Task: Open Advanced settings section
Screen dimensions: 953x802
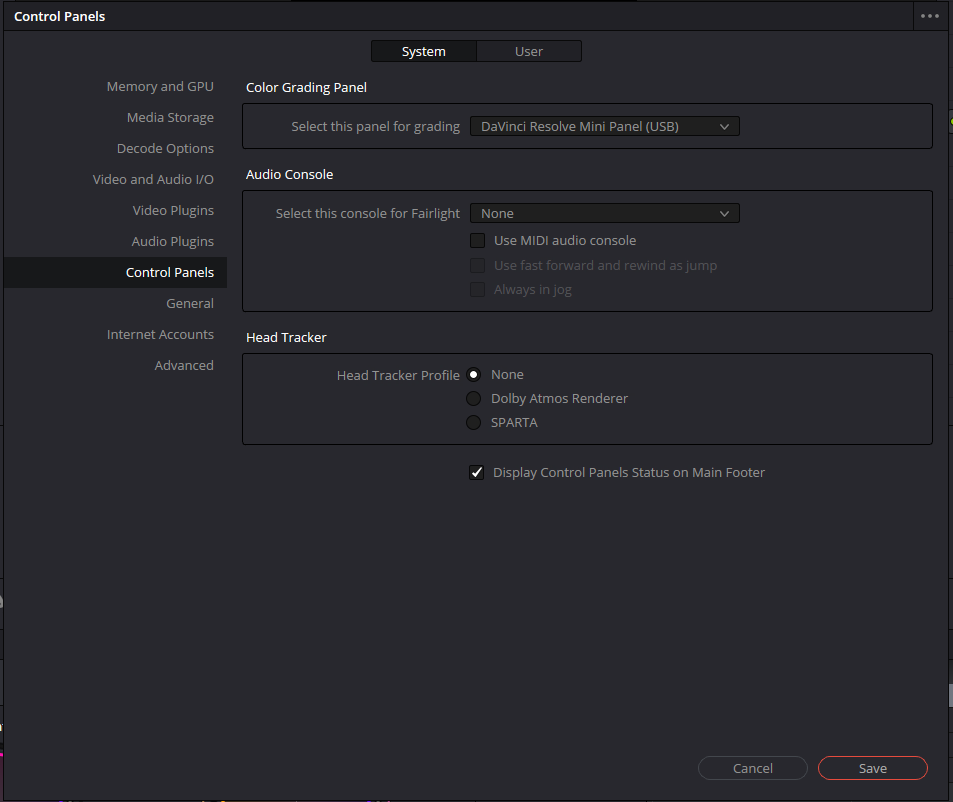Action: 184,366
